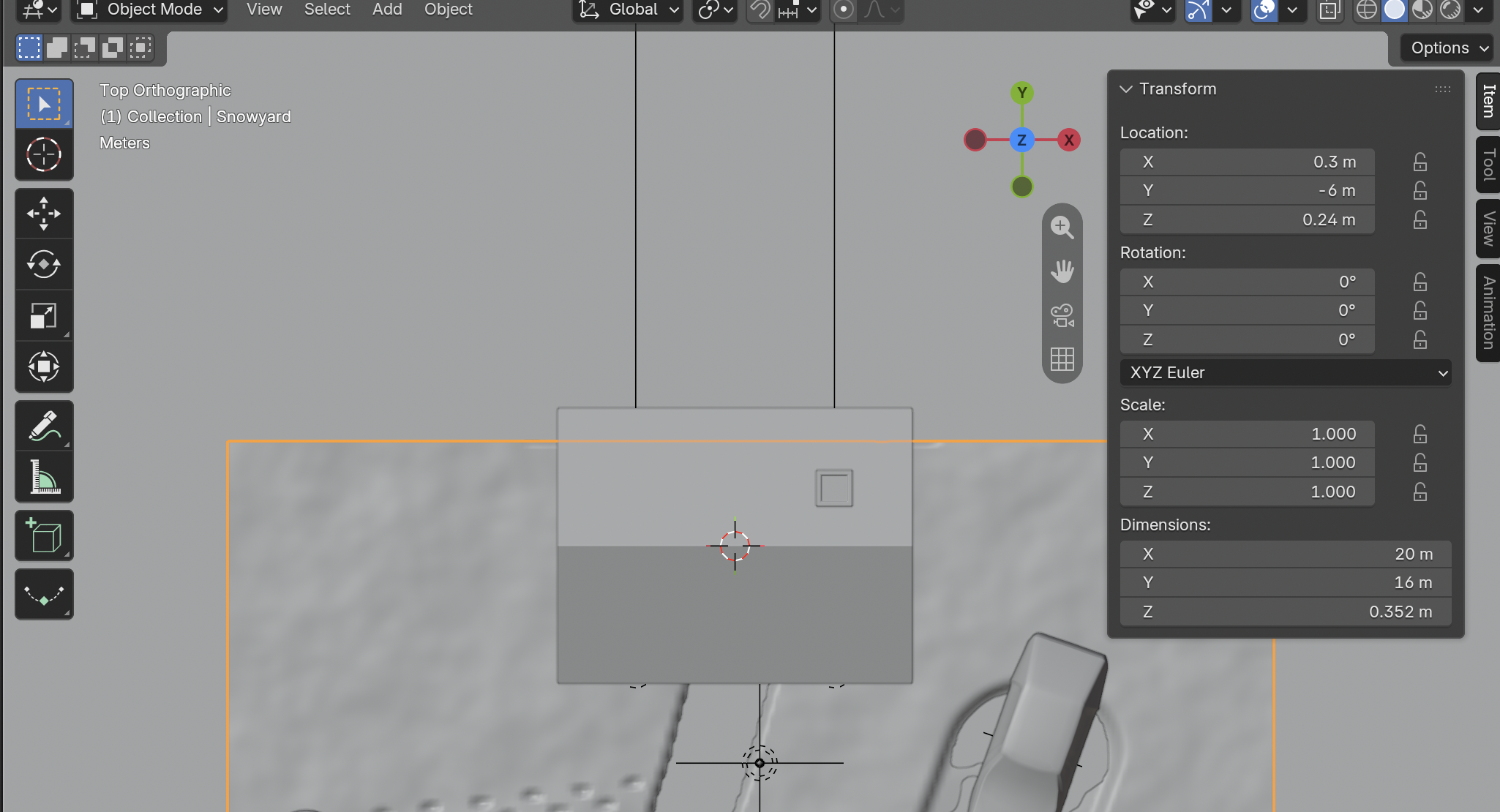This screenshot has height=812, width=1500.
Task: Click Dimensions Z field 0.352 m
Action: coord(1286,612)
